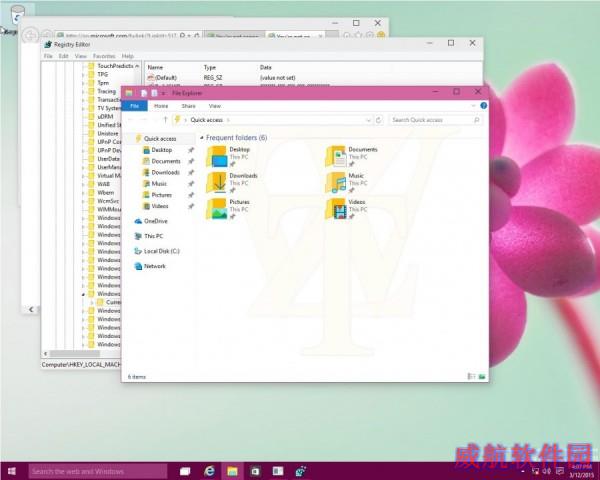Select Downloads in the navigation pane
The image size is (600, 480).
(165, 173)
